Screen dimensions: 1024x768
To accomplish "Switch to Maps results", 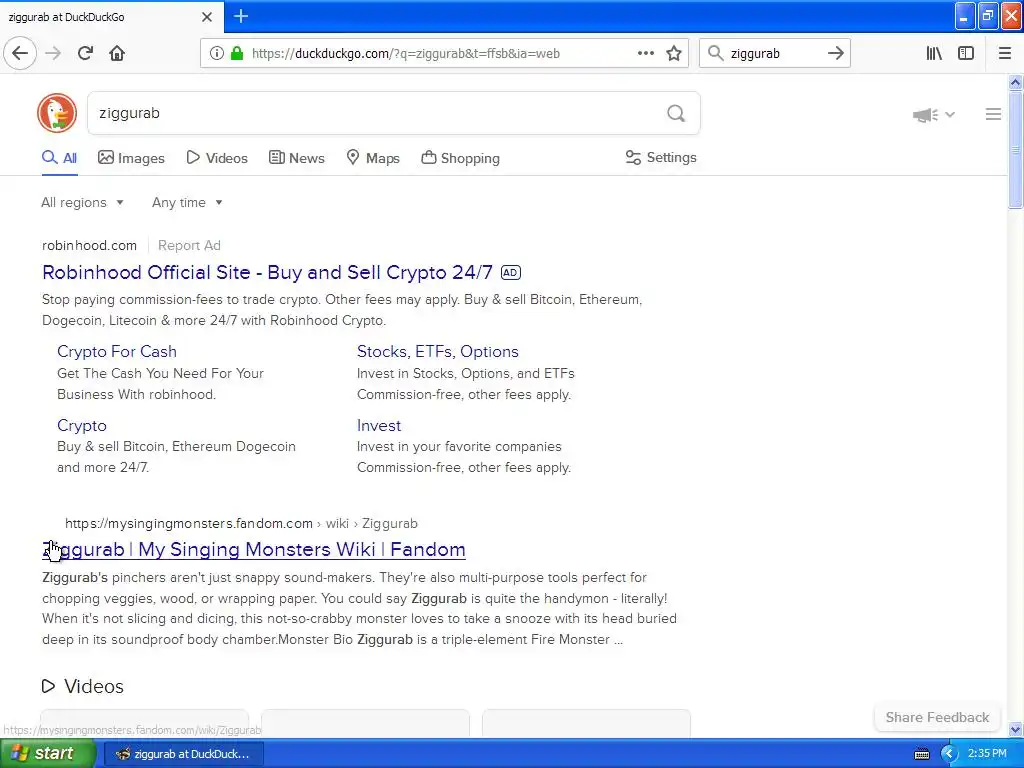I will click(x=373, y=157).
